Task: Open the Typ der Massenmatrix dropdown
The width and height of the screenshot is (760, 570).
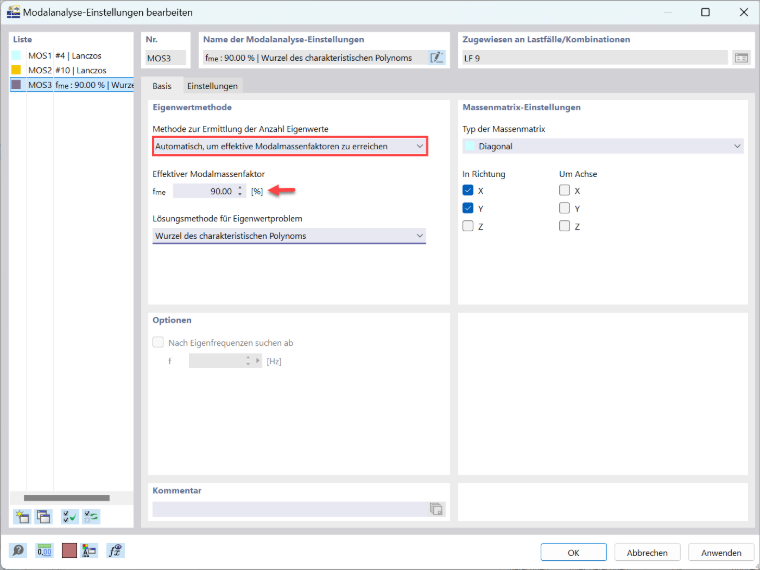Action: (603, 146)
